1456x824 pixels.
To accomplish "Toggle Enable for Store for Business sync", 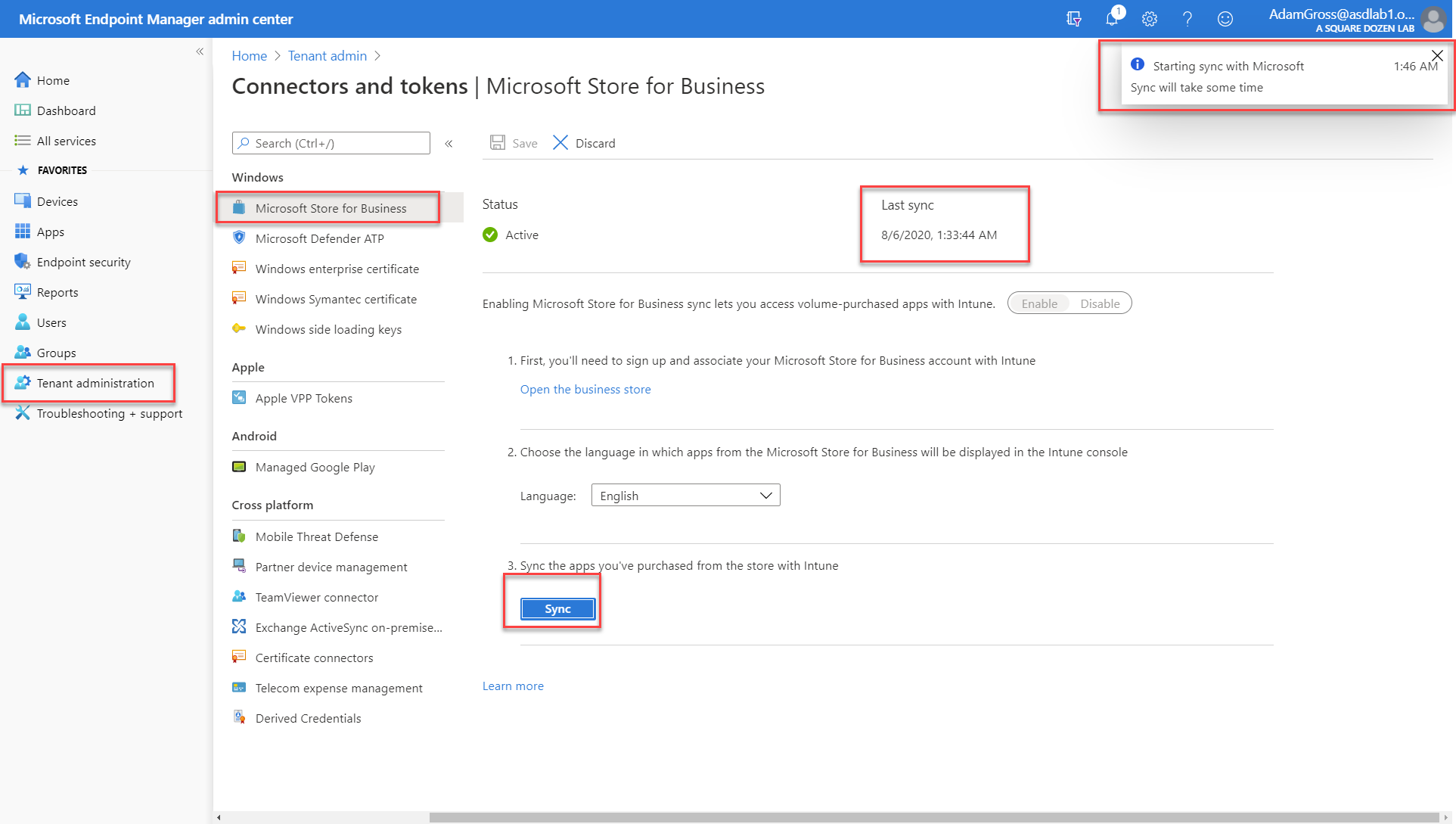I will pos(1039,303).
